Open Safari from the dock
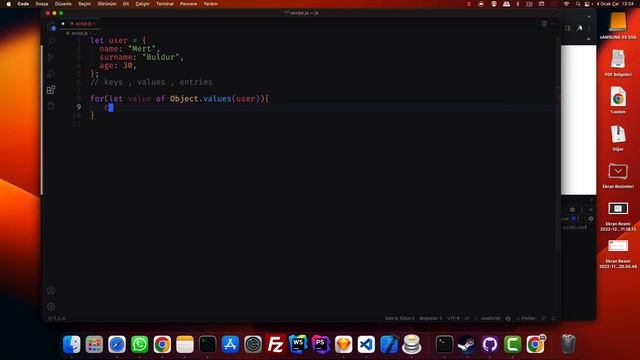The height and width of the screenshot is (360, 640). pos(117,344)
